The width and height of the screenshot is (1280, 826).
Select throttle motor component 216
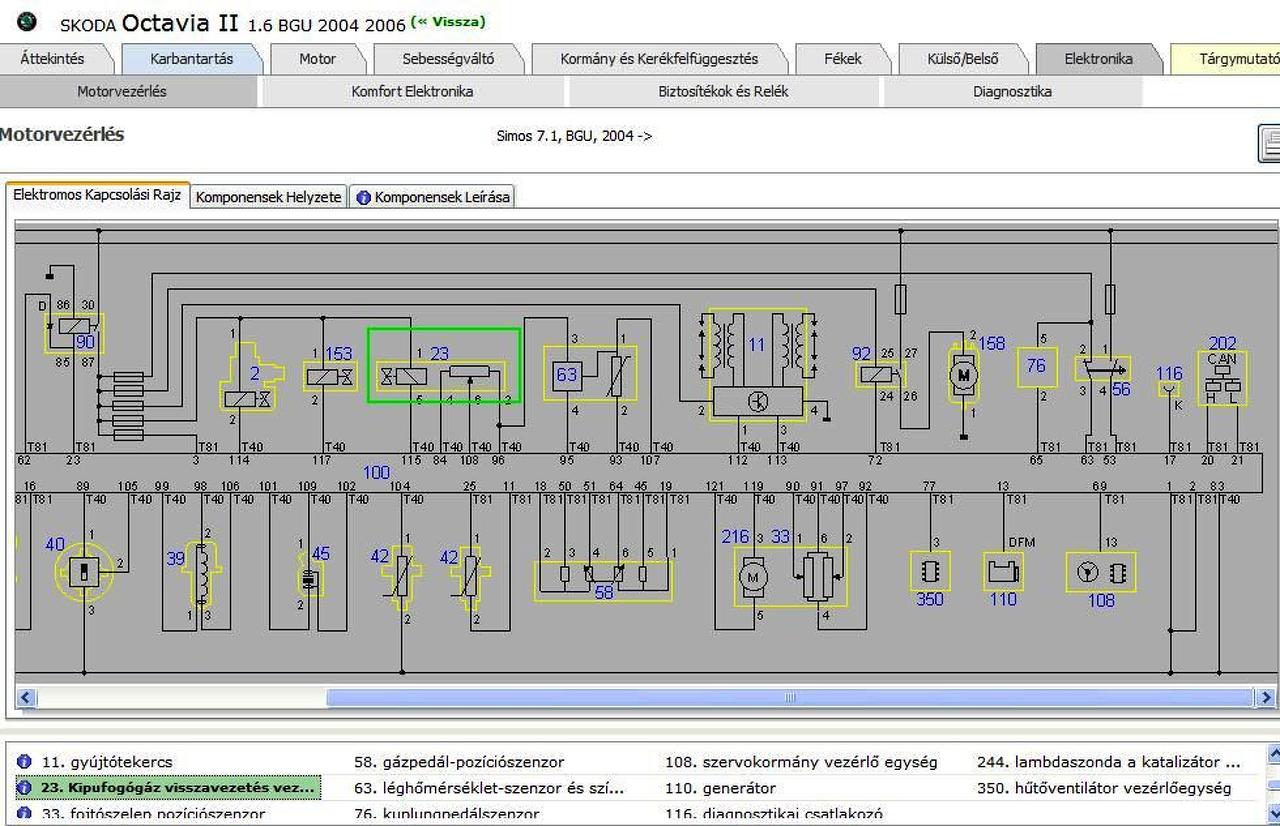753,576
